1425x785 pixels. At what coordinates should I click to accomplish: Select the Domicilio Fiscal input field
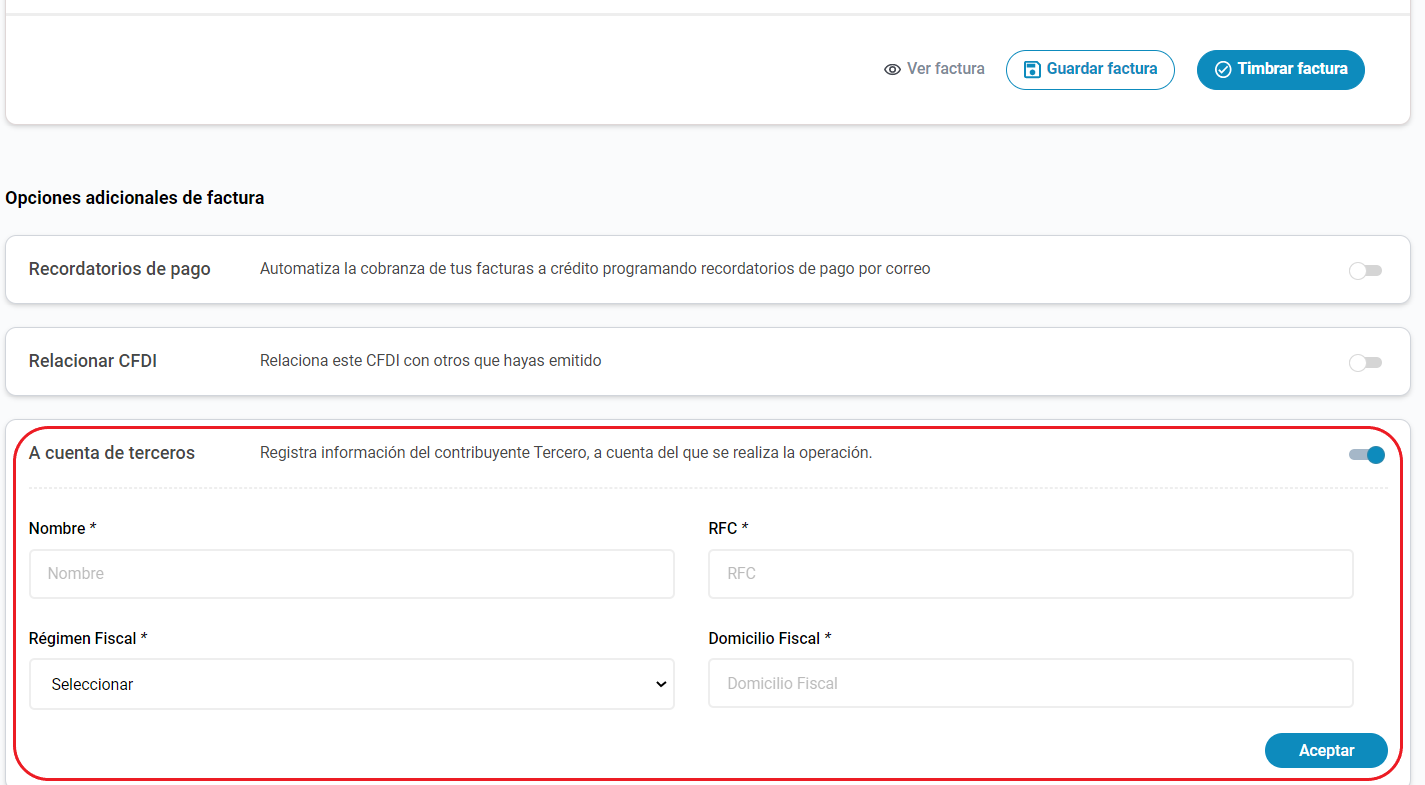point(1031,684)
